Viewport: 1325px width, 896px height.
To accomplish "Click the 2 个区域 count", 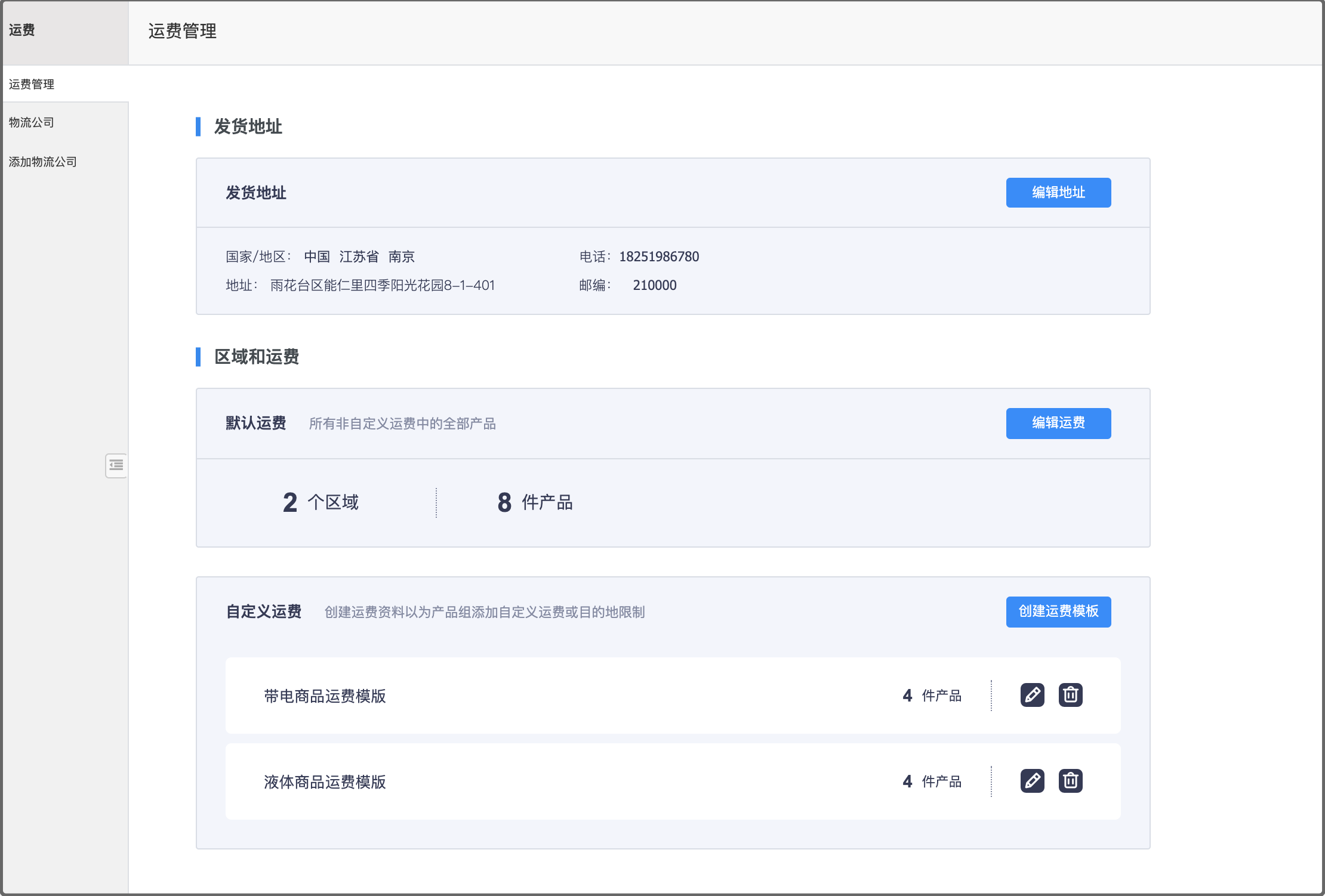I will tap(321, 502).
